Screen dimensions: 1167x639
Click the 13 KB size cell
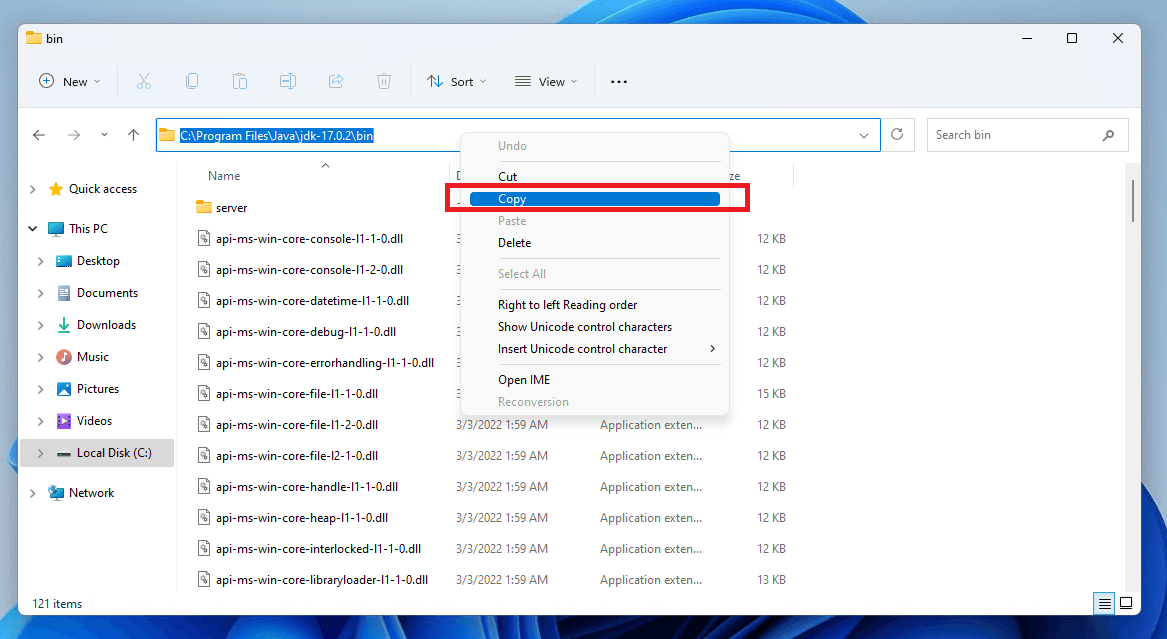pyautogui.click(x=772, y=579)
